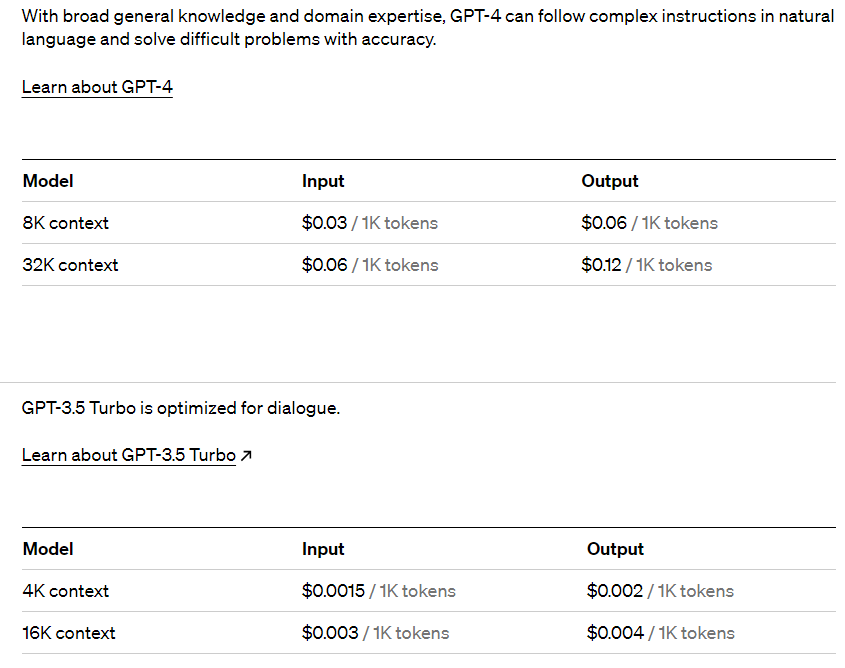Click the $0.0015 input price for 4K context
Image resolution: width=845 pixels, height=668 pixels.
(x=333, y=590)
